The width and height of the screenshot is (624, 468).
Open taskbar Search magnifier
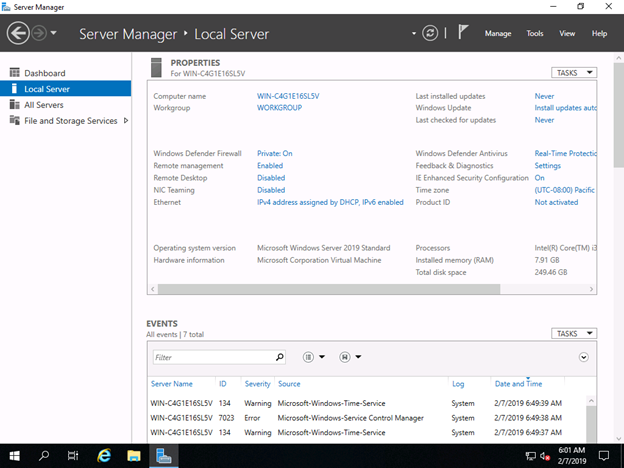[x=44, y=456]
